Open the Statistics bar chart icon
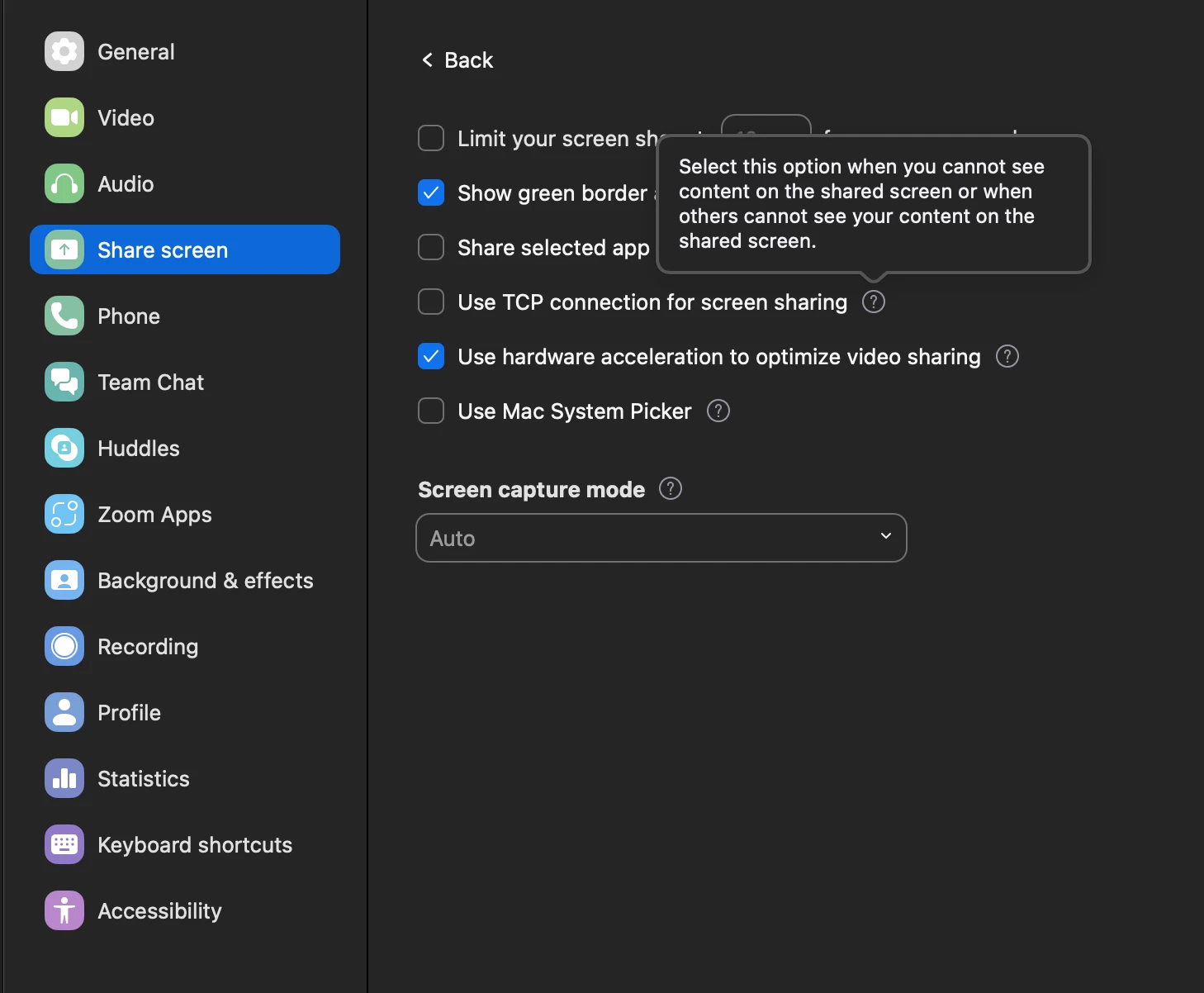This screenshot has width=1204, height=993. (64, 778)
